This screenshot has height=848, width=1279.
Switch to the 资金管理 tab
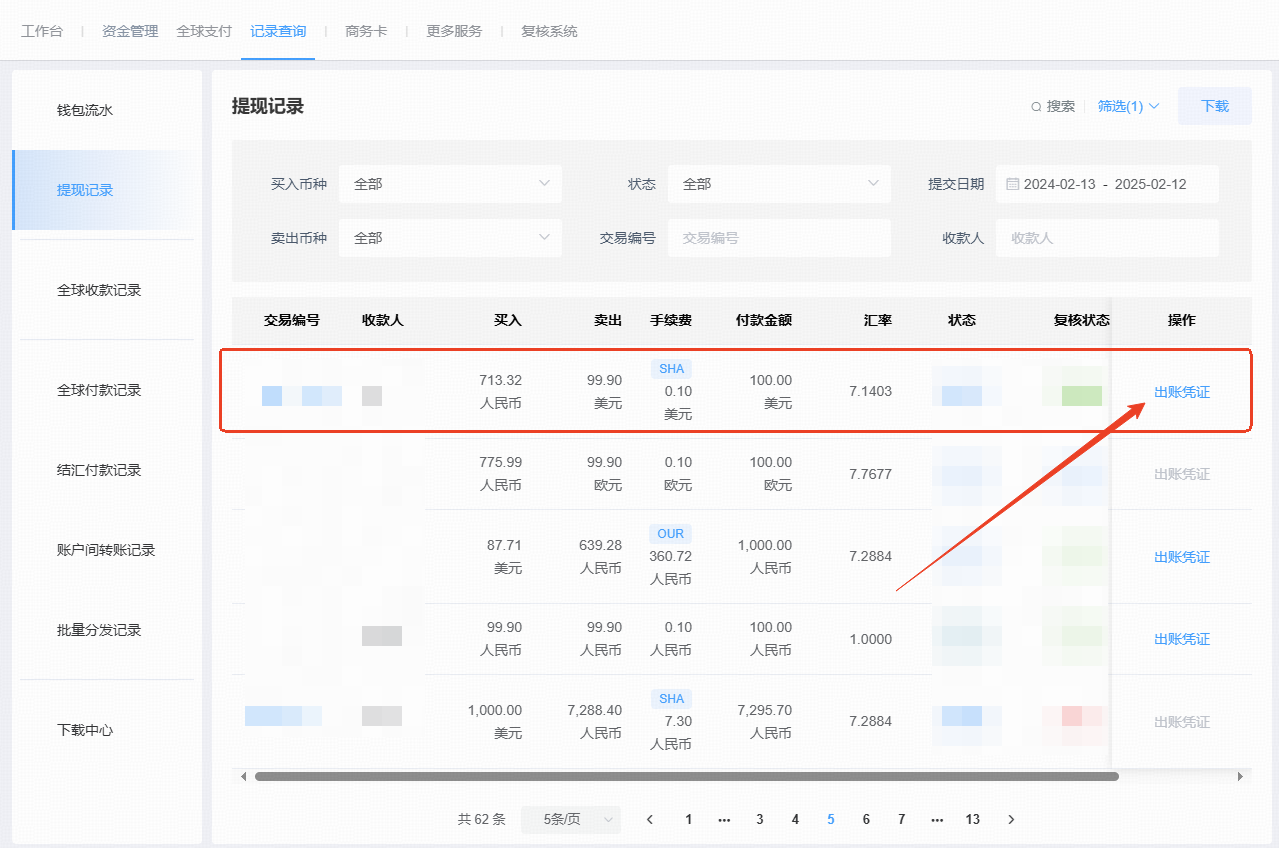[130, 31]
